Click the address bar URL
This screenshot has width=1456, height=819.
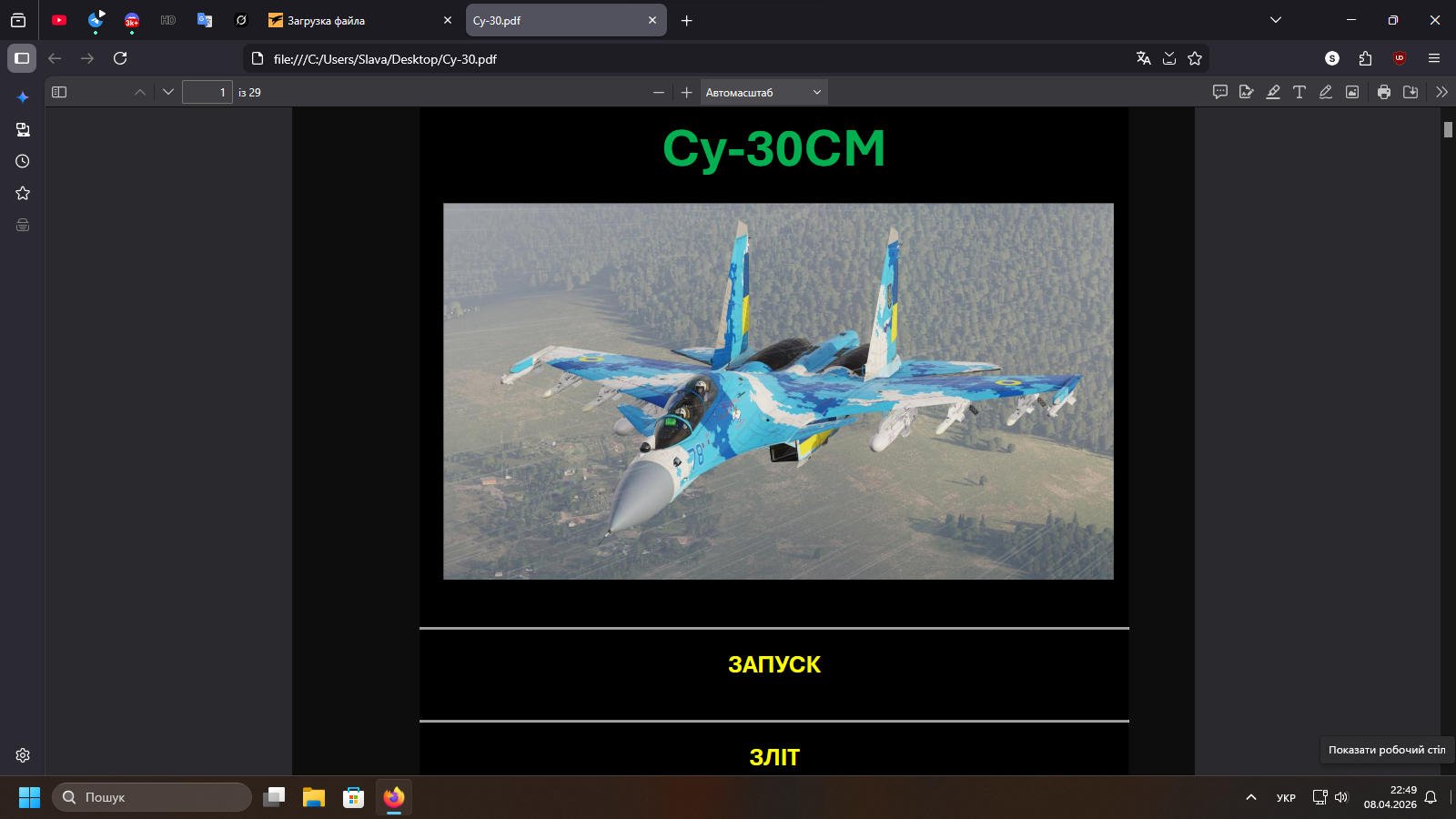coord(385,59)
